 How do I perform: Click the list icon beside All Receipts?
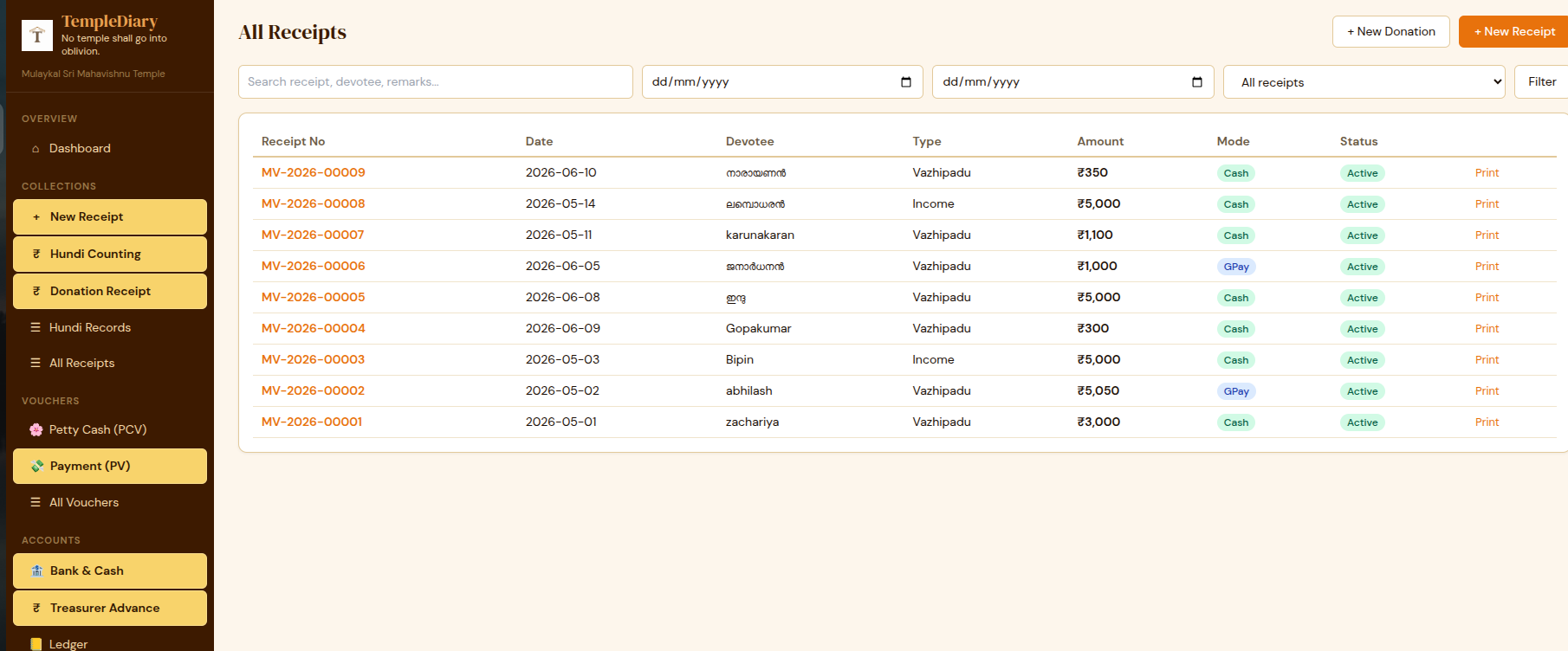click(x=36, y=363)
